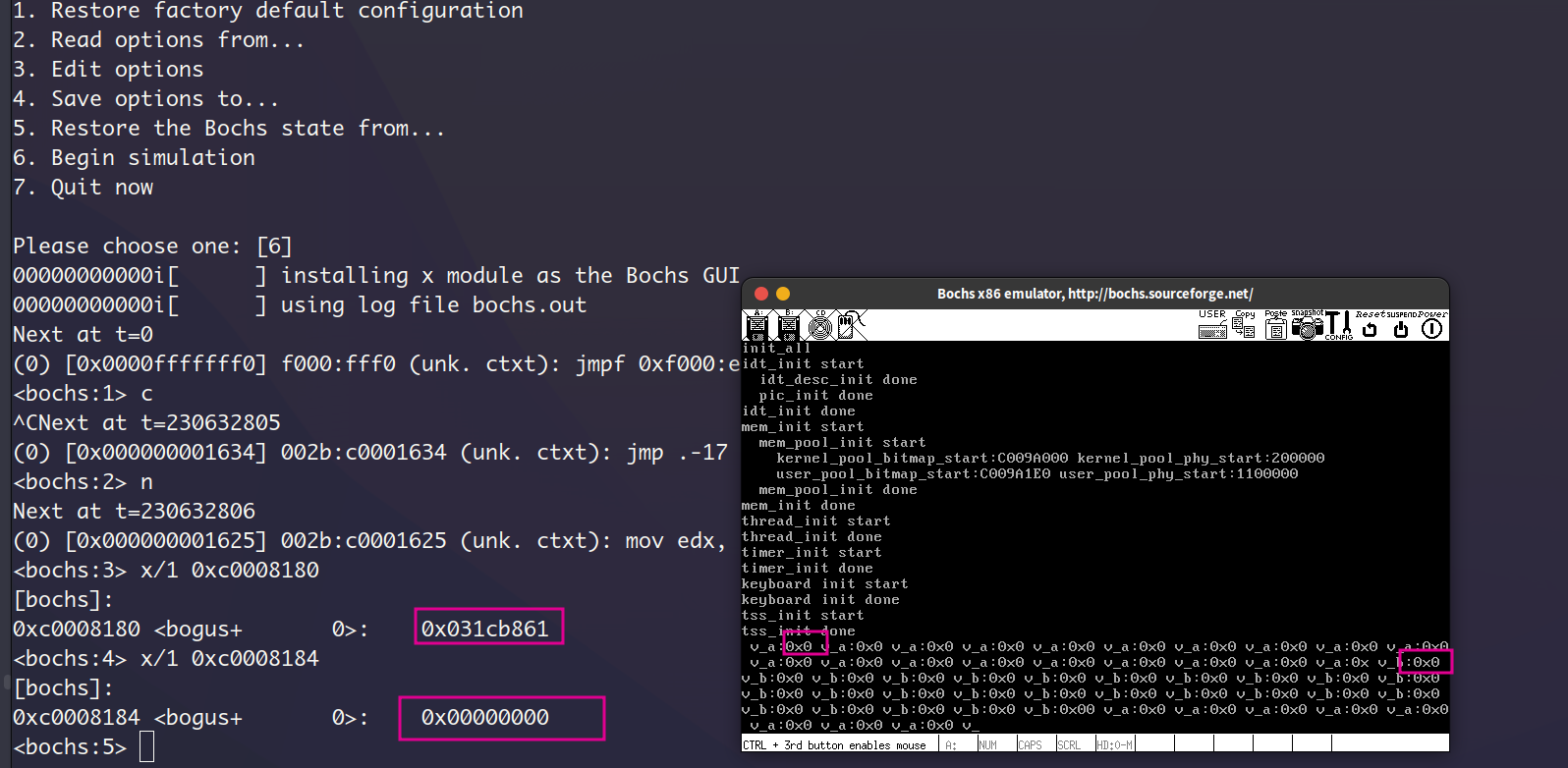Click the Power button icon

[1432, 325]
